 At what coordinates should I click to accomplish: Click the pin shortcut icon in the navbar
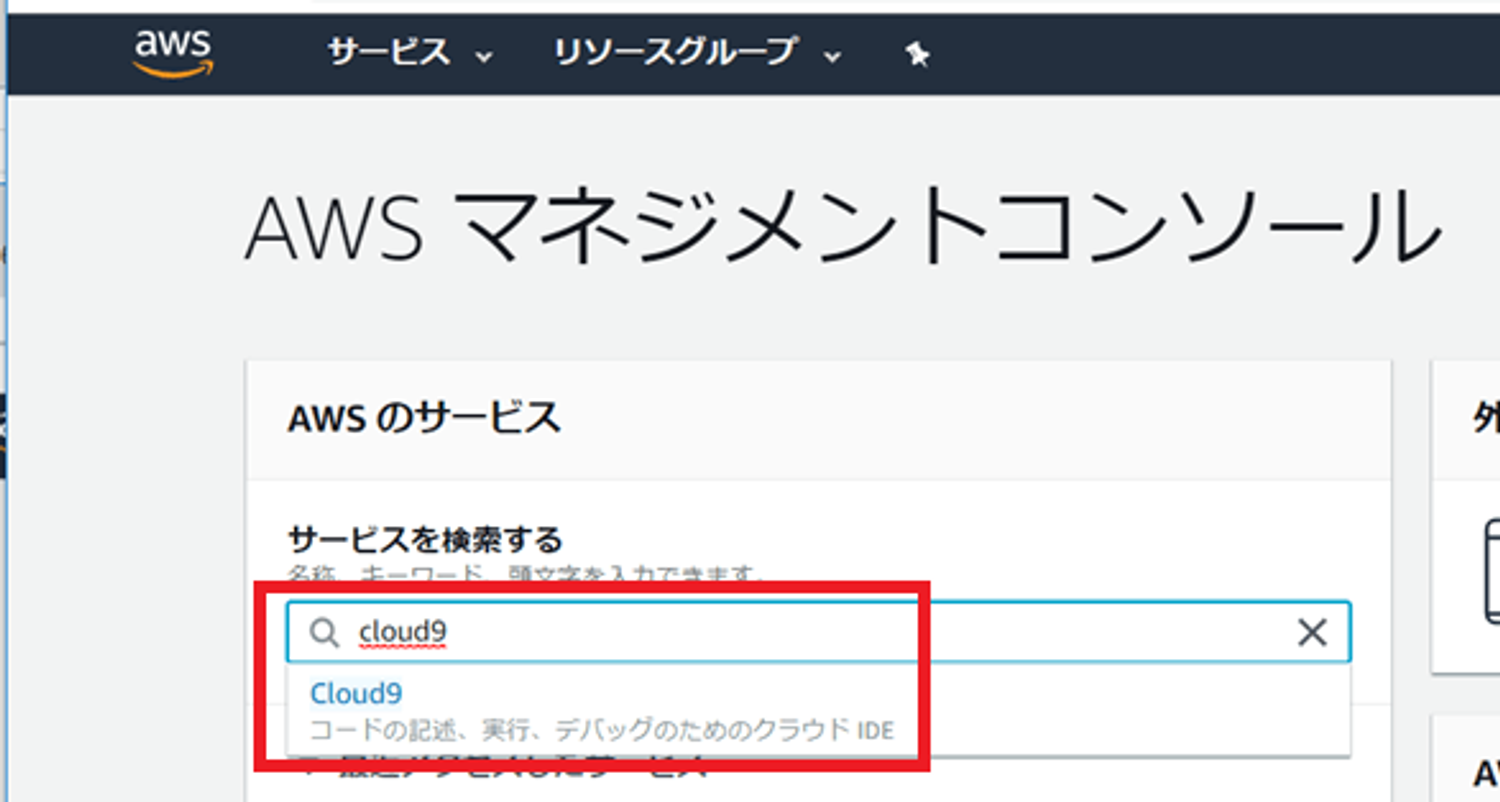917,55
